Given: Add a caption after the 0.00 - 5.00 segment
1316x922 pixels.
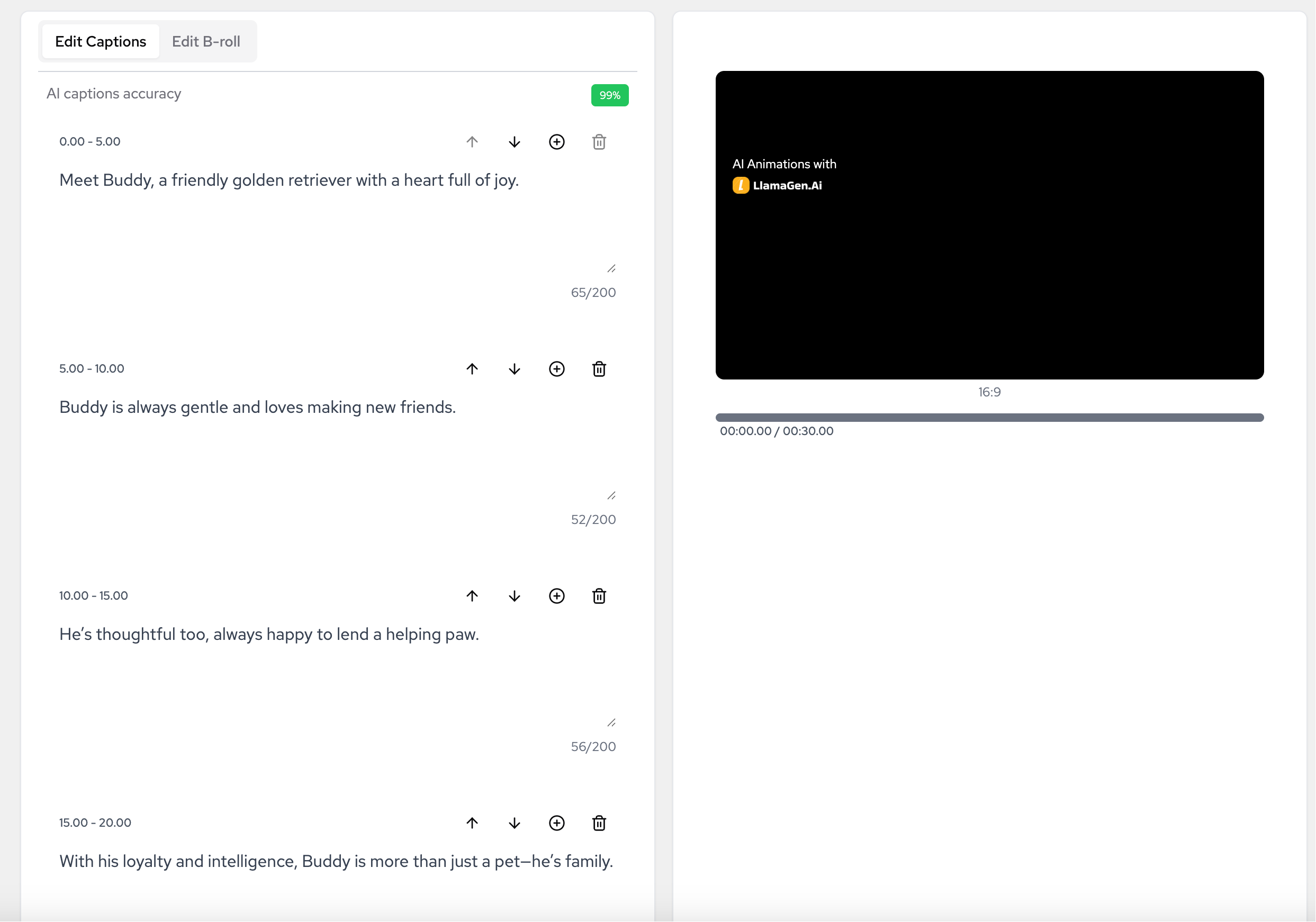Looking at the screenshot, I should pos(556,141).
